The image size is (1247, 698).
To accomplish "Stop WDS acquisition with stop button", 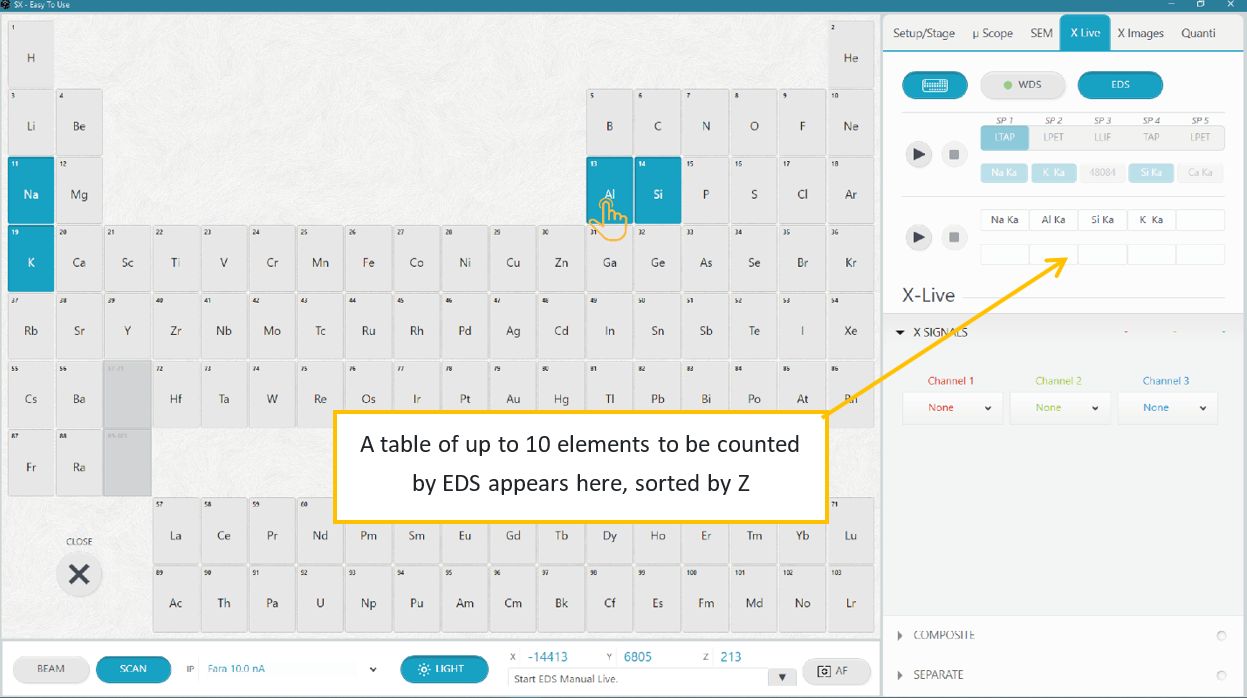I will [x=954, y=155].
